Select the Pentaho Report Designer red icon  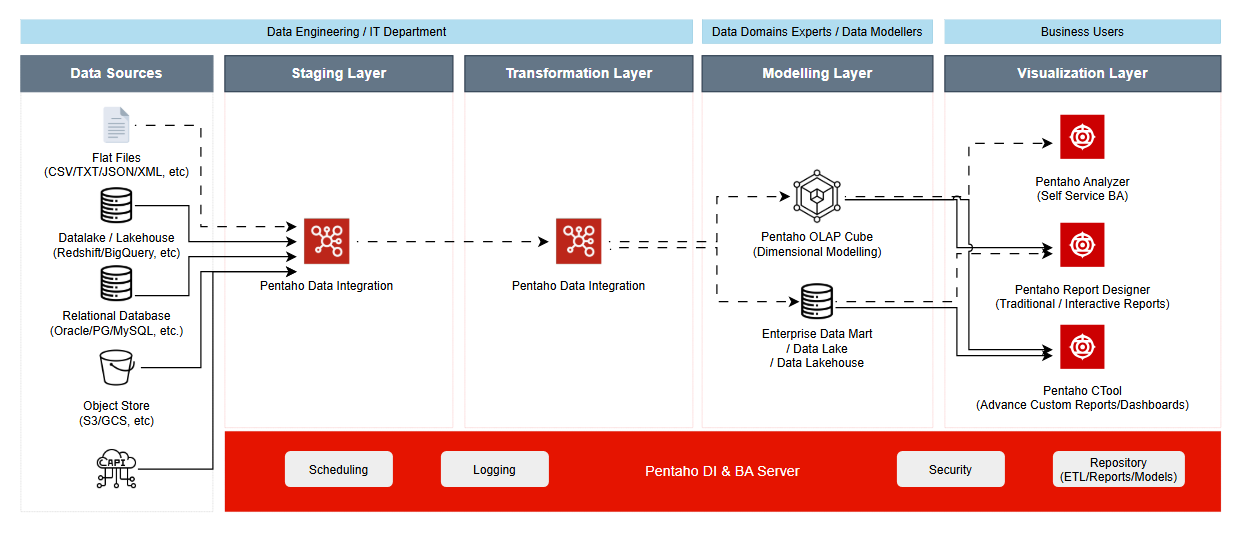click(1082, 245)
